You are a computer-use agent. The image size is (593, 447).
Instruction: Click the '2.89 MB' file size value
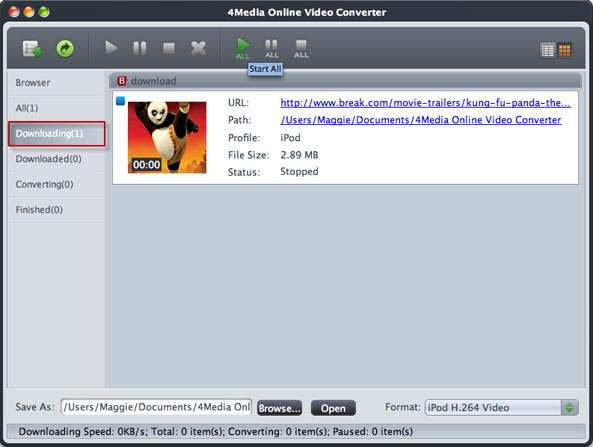299,155
